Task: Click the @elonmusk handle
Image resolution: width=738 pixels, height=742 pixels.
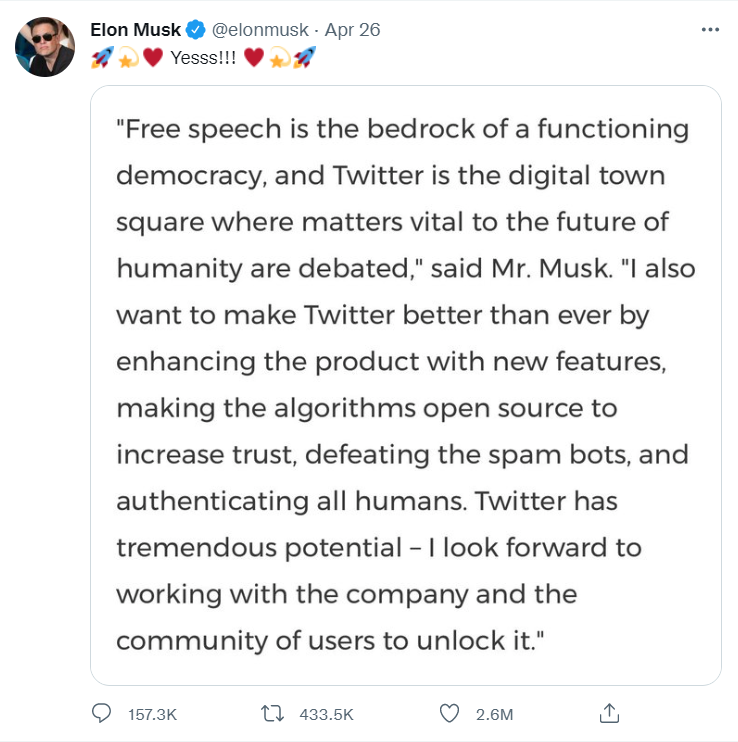Action: pos(260,30)
